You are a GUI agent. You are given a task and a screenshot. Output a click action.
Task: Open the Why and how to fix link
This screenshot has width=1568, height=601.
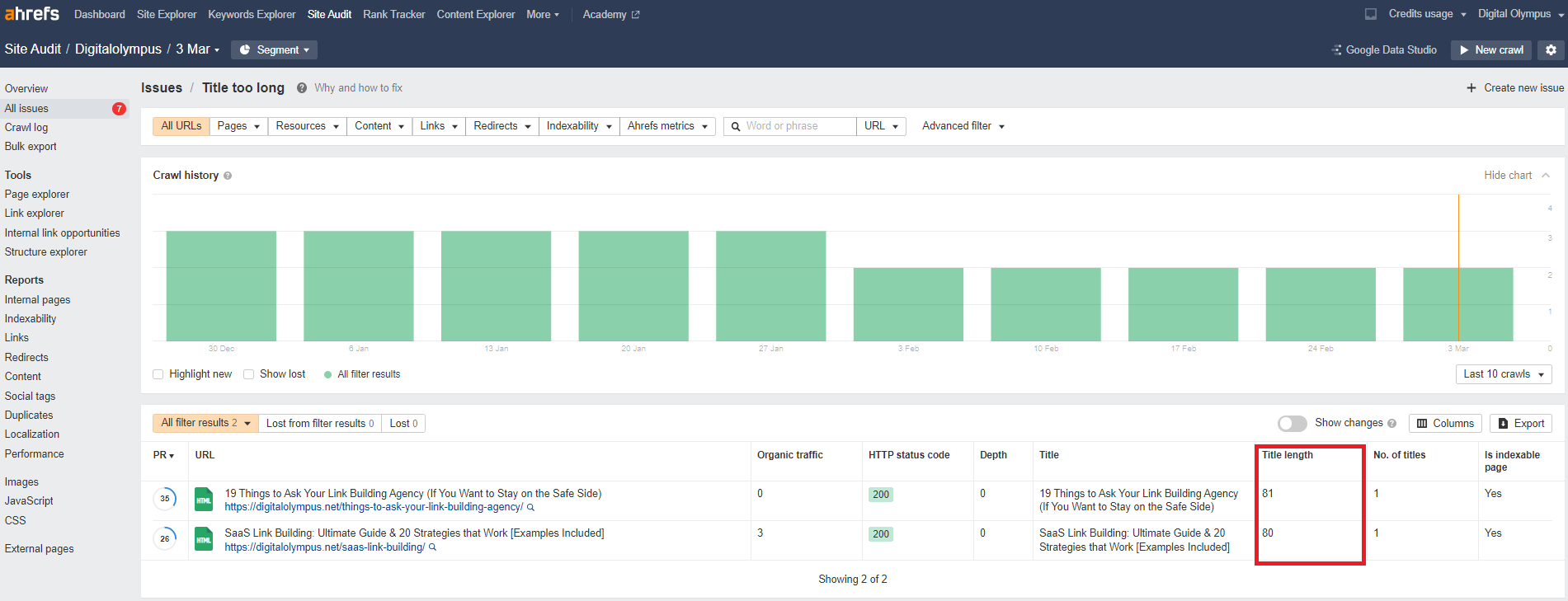click(x=358, y=88)
